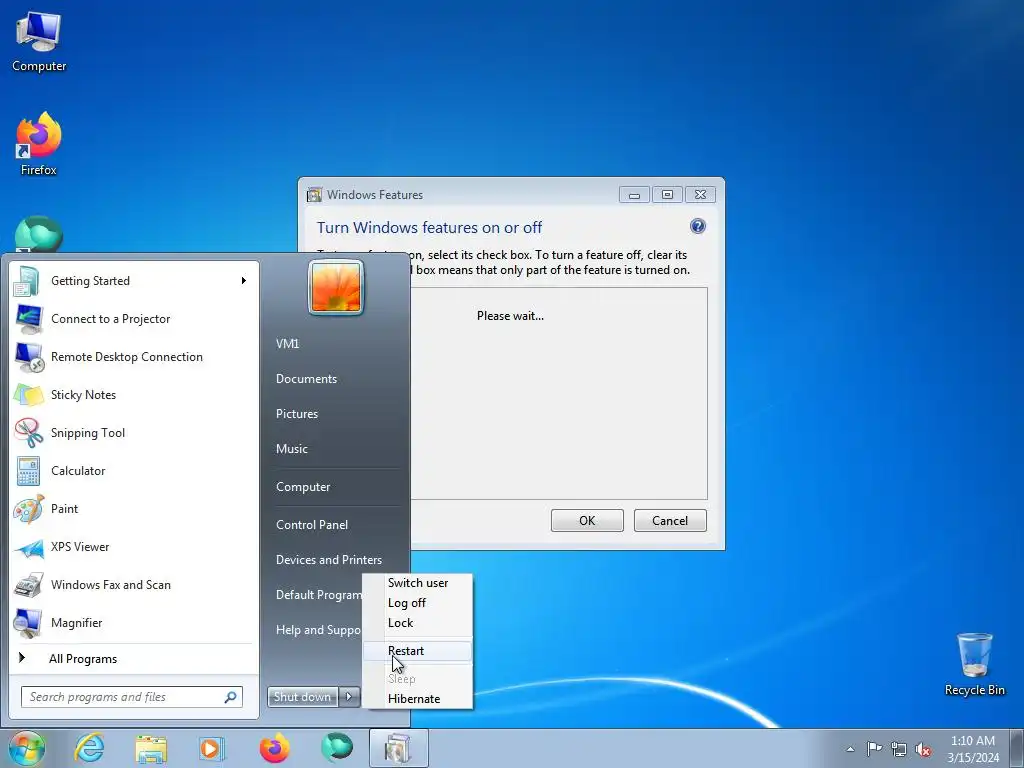Launch Snipping Tool from the Start menu list

[x=133, y=433]
